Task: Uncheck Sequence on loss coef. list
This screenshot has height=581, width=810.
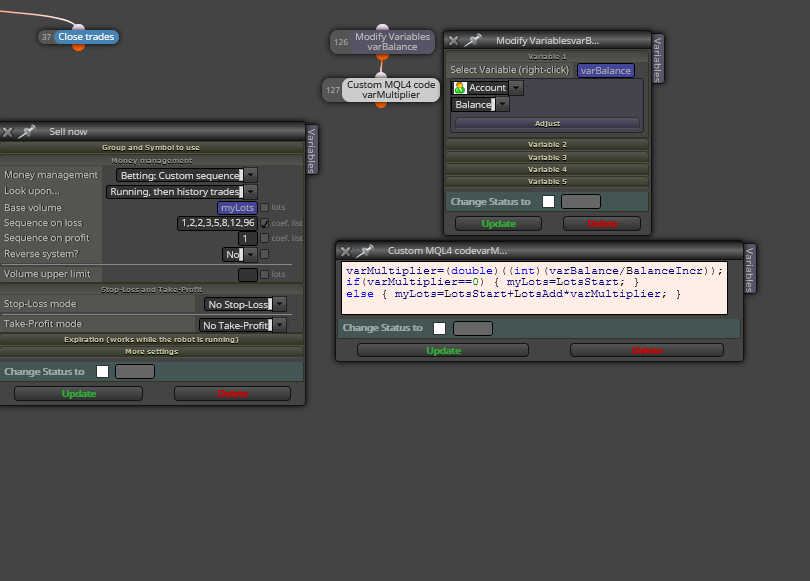Action: pos(264,223)
